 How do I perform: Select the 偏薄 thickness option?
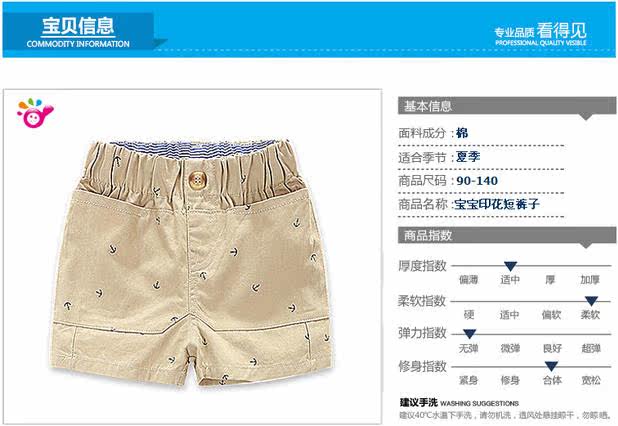tap(469, 280)
